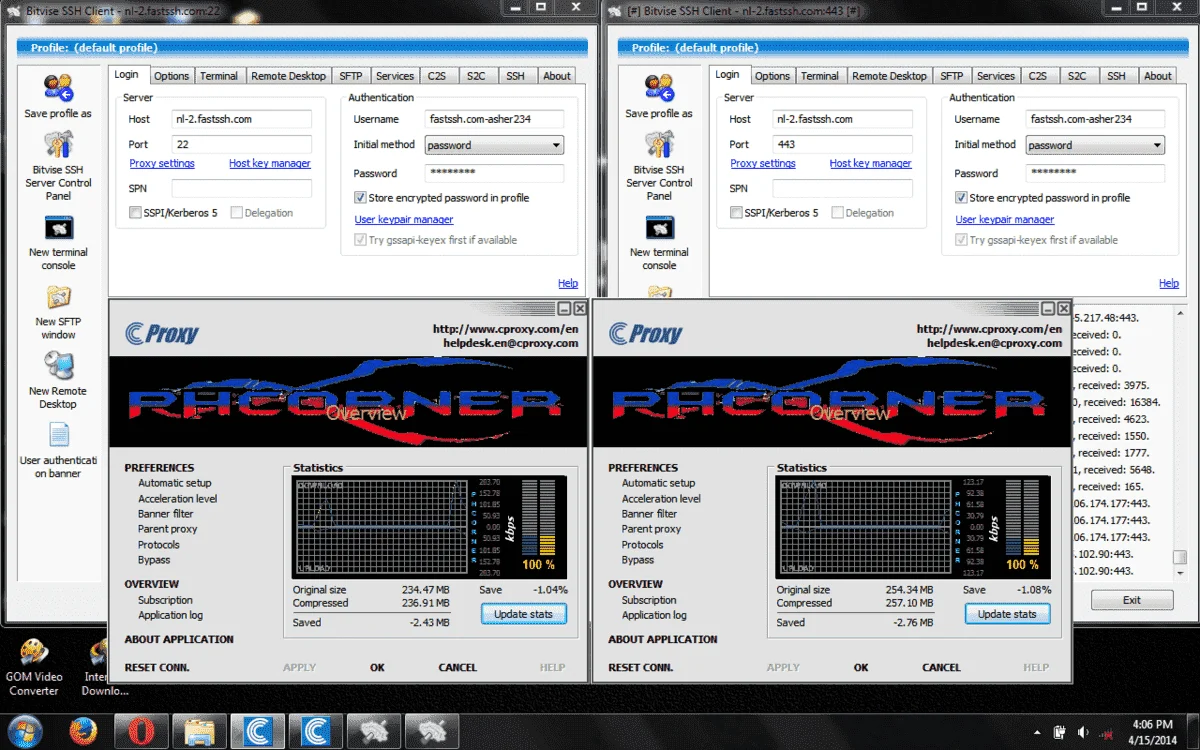Select Banner filter in CProxy showing 234.47 MB
Viewport: 1200px width, 750px height.
tap(166, 514)
